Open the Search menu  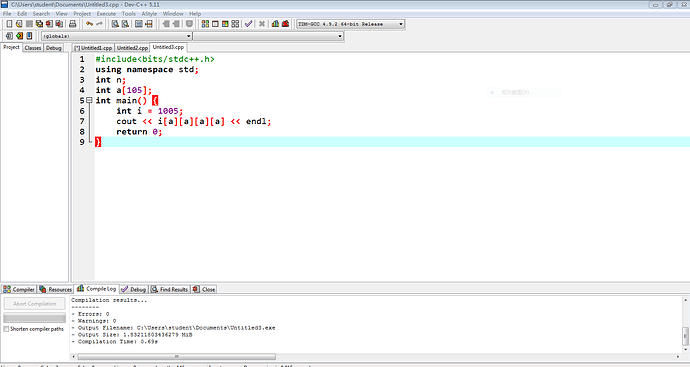coord(41,14)
